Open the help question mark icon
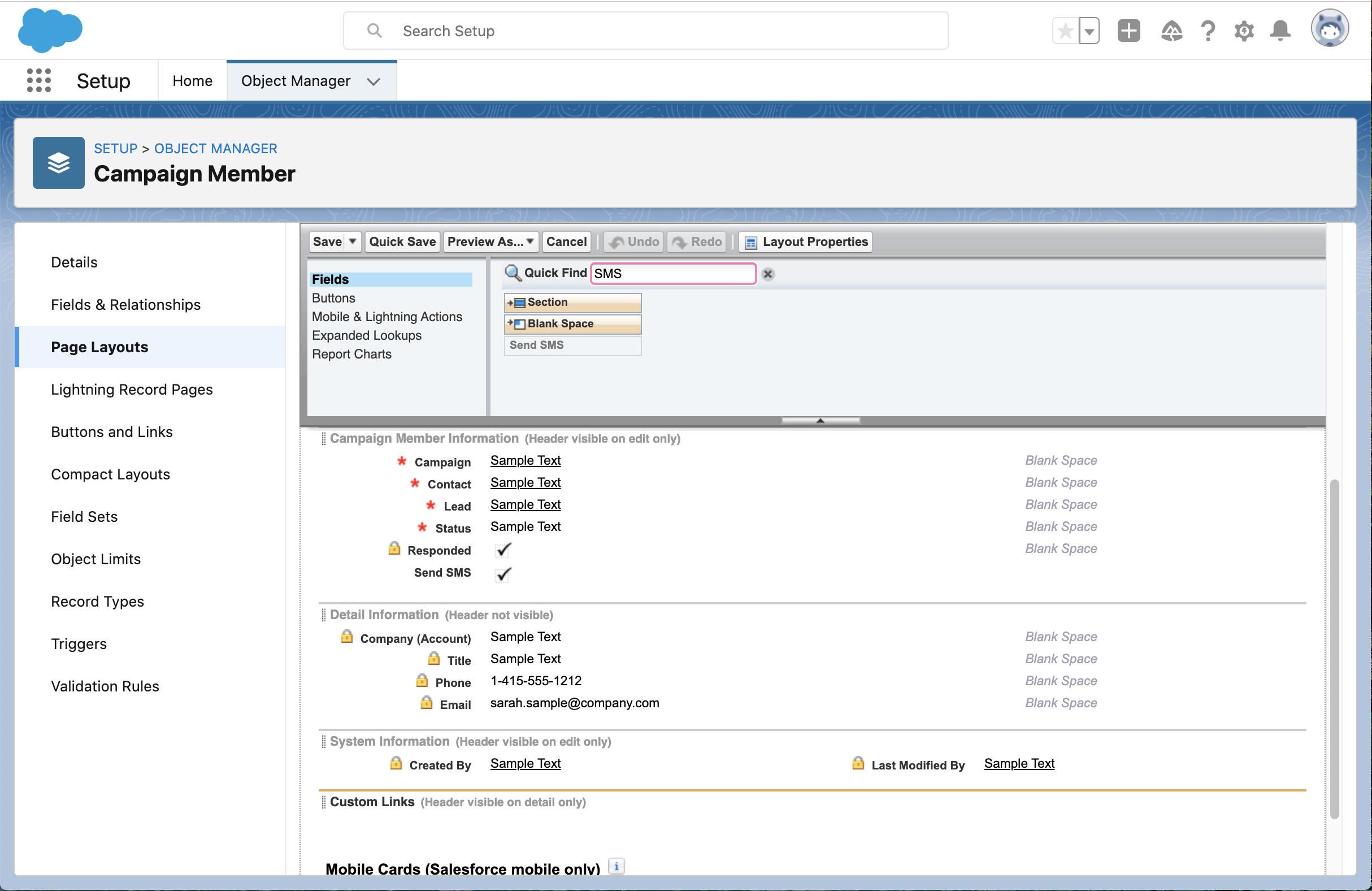Viewport: 1372px width, 891px height. [1208, 31]
